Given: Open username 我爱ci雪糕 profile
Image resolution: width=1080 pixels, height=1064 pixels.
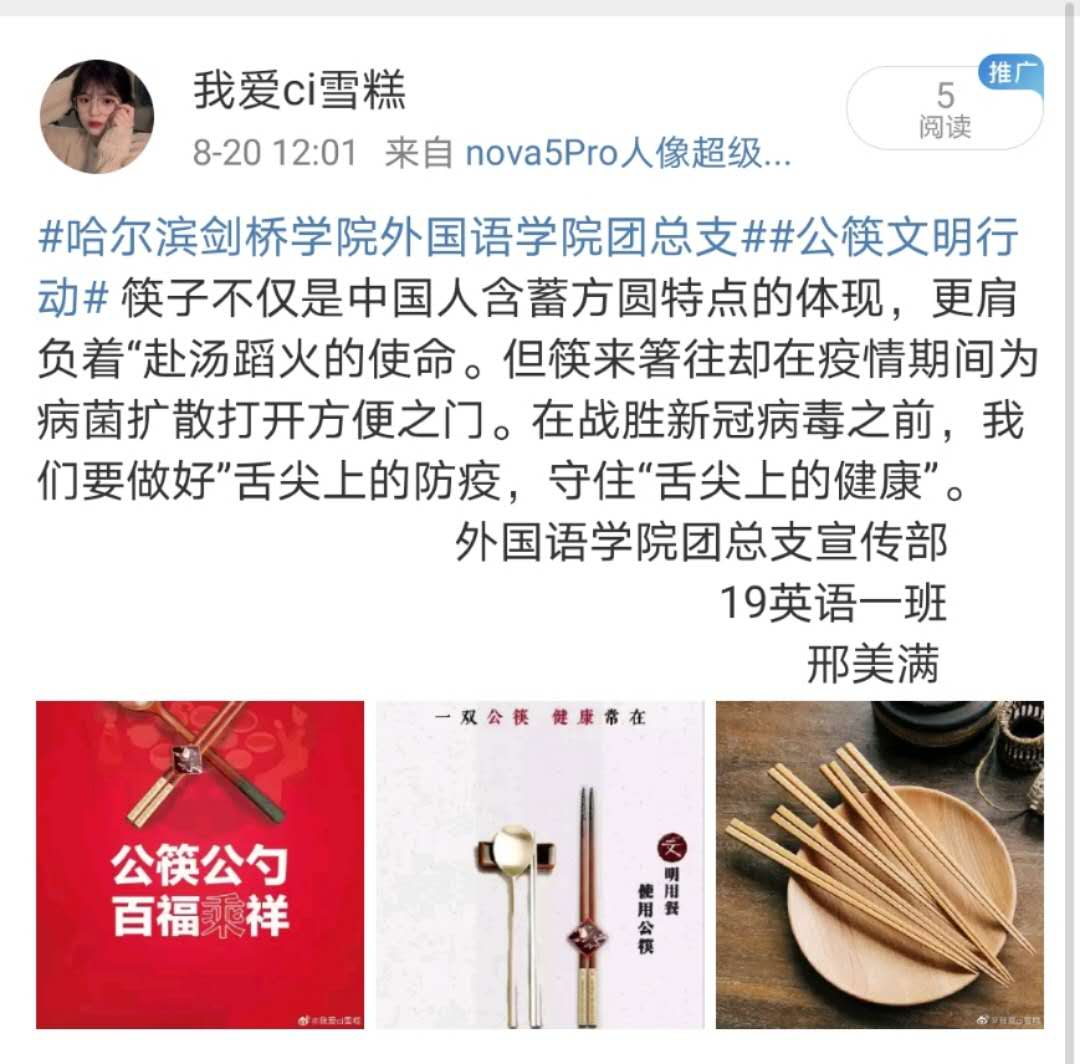Looking at the screenshot, I should [x=300, y=90].
